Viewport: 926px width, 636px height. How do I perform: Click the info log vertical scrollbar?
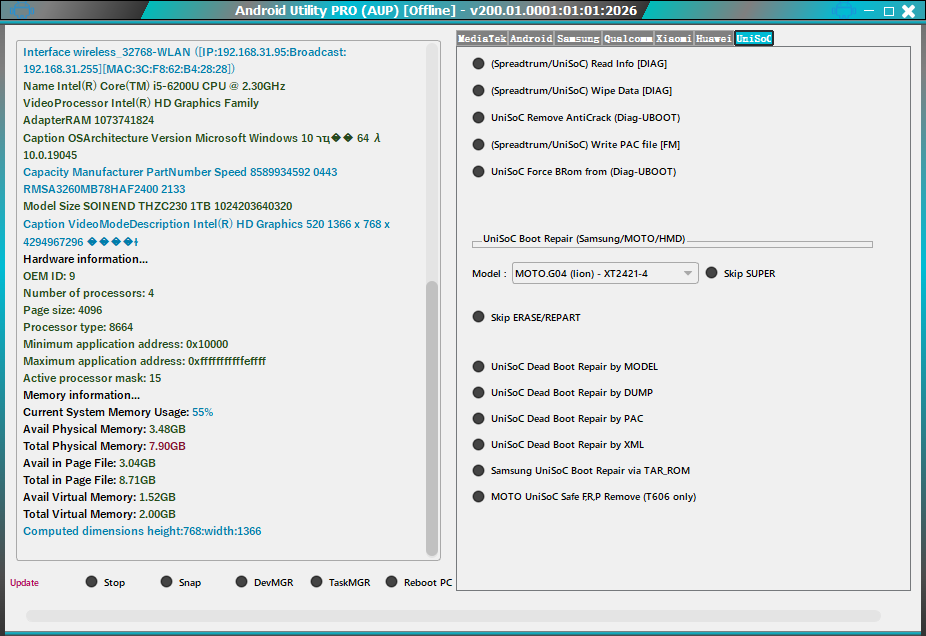point(432,418)
